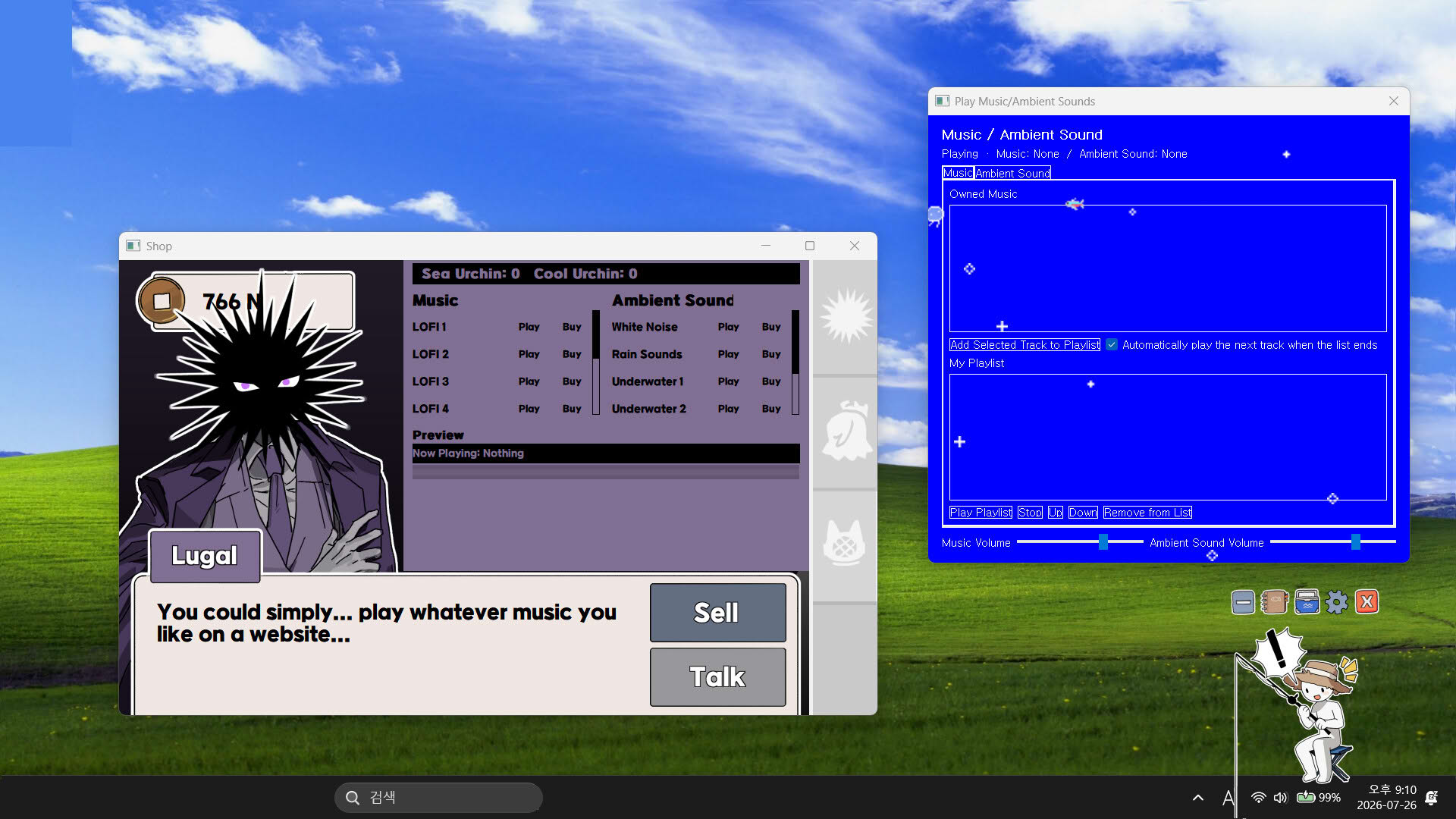The width and height of the screenshot is (1456, 819).
Task: Play preview of Underwater 1
Action: [728, 381]
